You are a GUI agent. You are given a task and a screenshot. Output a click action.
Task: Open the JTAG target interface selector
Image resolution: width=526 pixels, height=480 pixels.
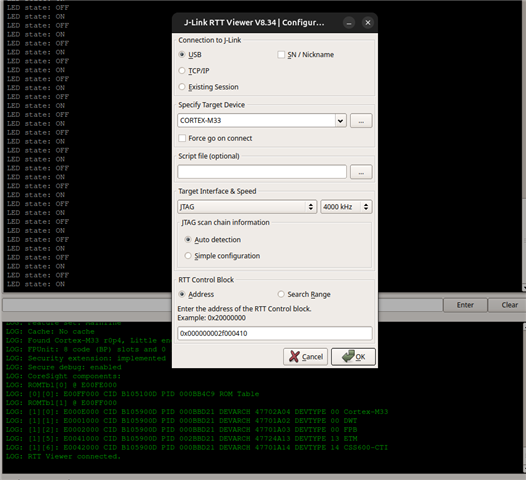click(247, 207)
